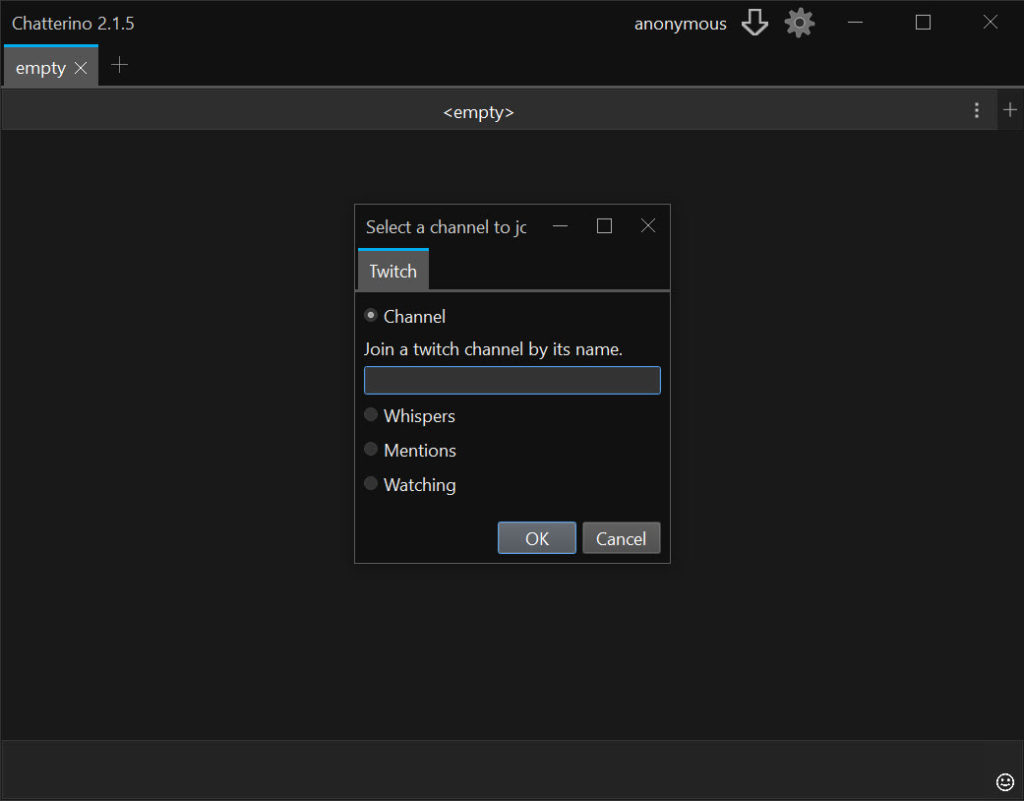Click the anonymous account name
The image size is (1024, 801).
click(x=680, y=24)
